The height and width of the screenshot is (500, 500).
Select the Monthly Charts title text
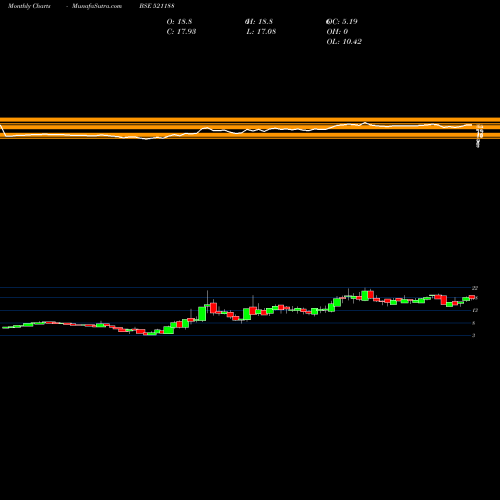(x=29, y=6)
